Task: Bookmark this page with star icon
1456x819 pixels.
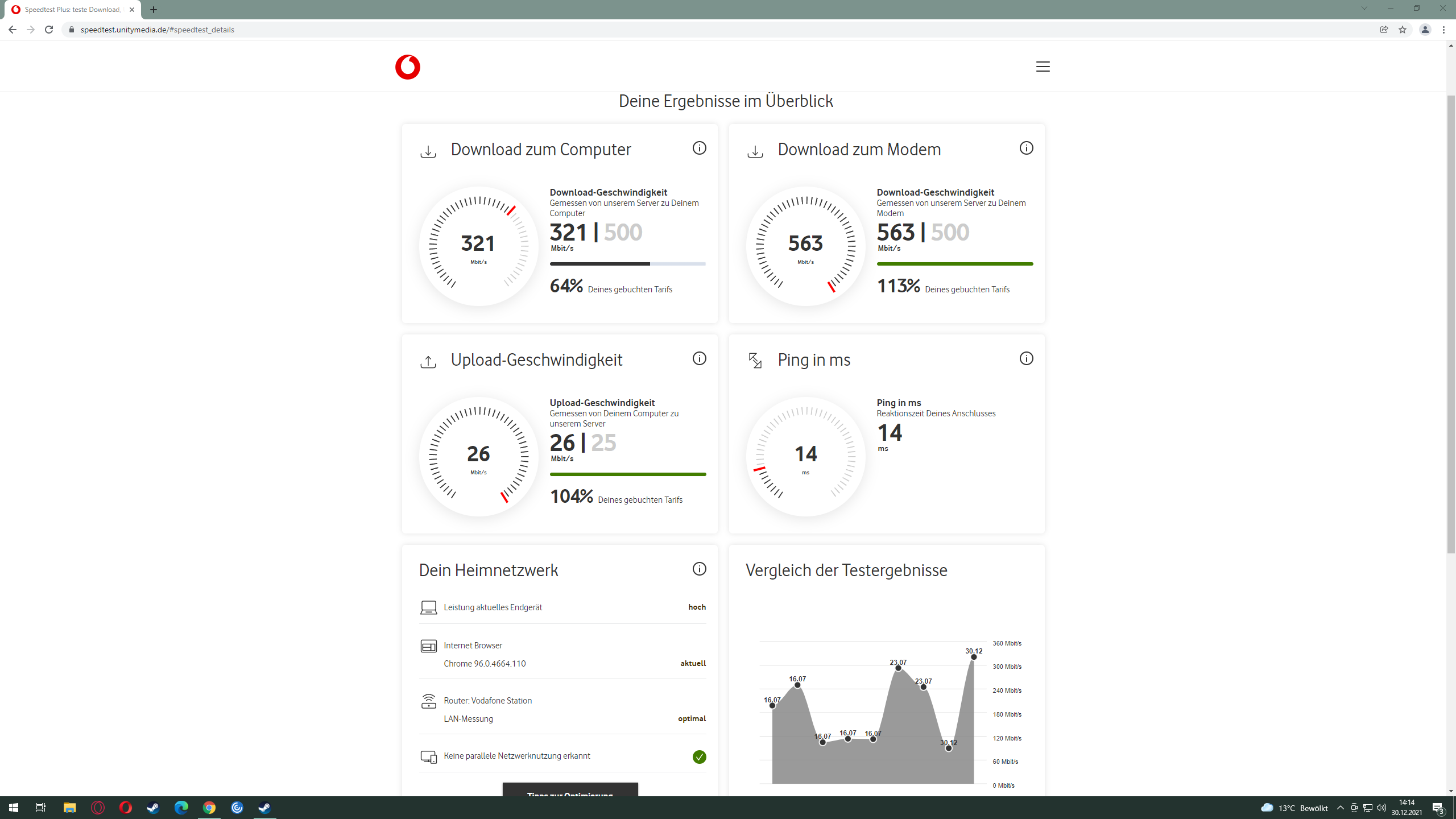Action: tap(1403, 30)
